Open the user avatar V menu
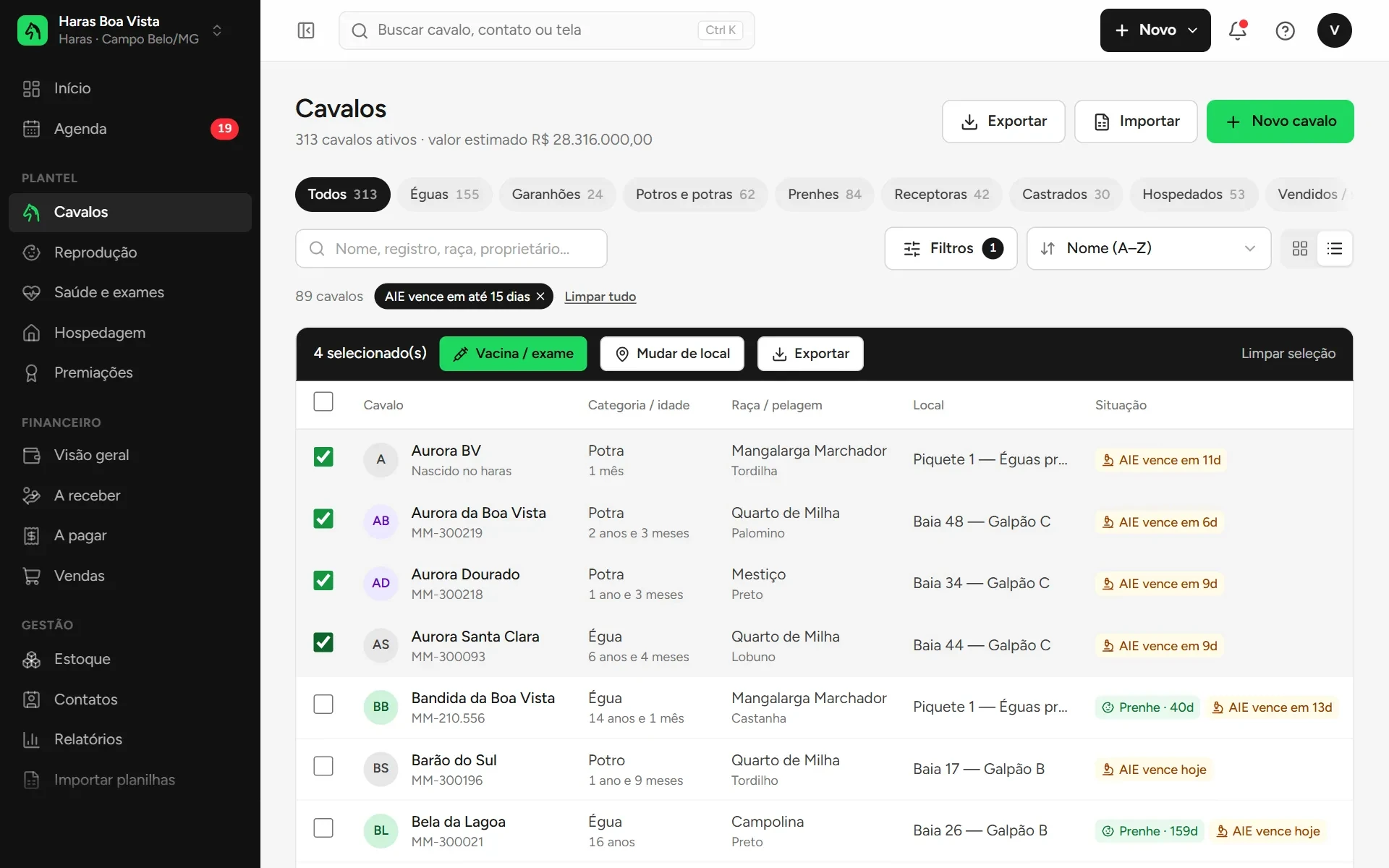Viewport: 1389px width, 868px height. pyautogui.click(x=1334, y=30)
